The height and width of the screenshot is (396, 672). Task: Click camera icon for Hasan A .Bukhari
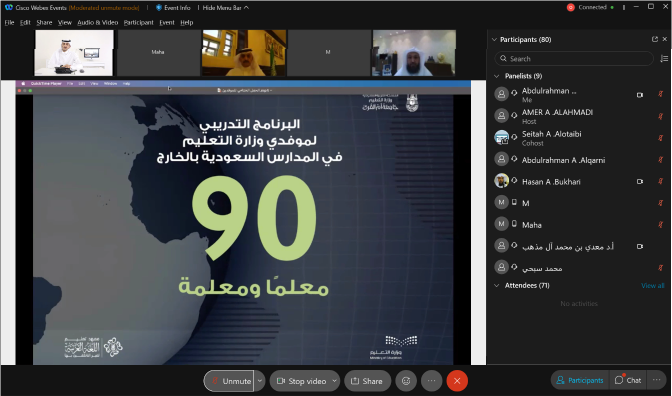pyautogui.click(x=640, y=181)
